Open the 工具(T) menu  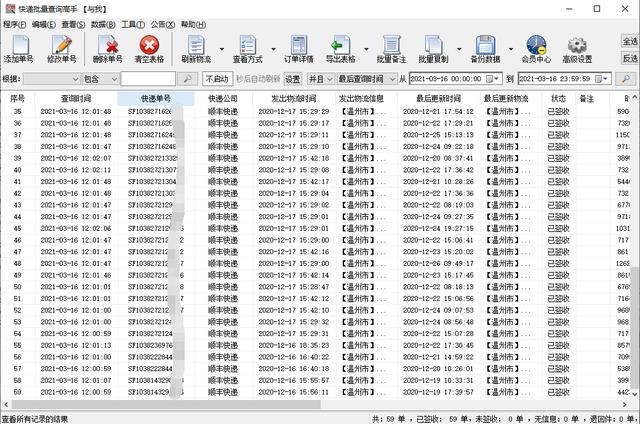tap(133, 24)
